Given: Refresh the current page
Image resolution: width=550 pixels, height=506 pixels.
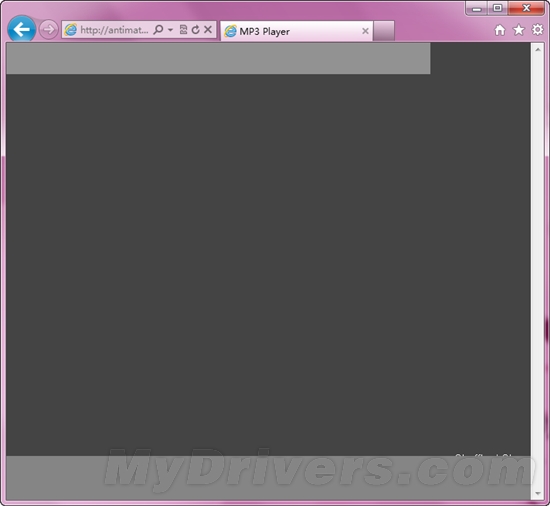Looking at the screenshot, I should (196, 29).
